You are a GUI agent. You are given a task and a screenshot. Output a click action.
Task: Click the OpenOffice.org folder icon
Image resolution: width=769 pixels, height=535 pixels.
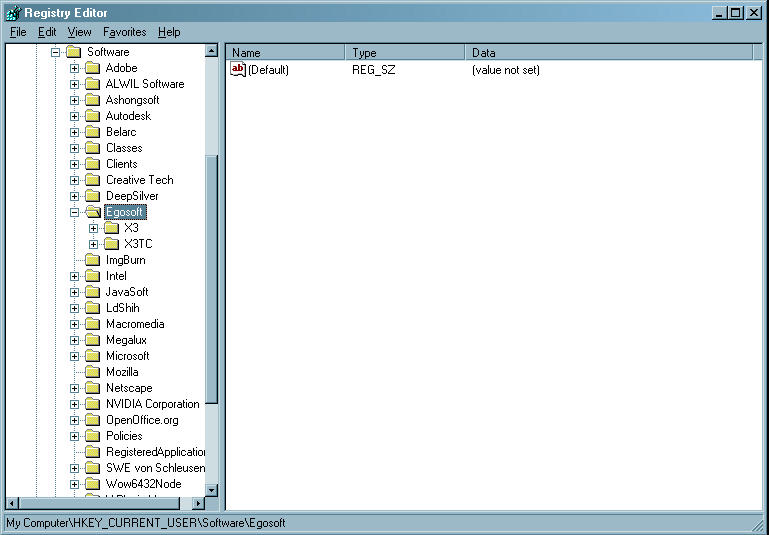coord(93,420)
